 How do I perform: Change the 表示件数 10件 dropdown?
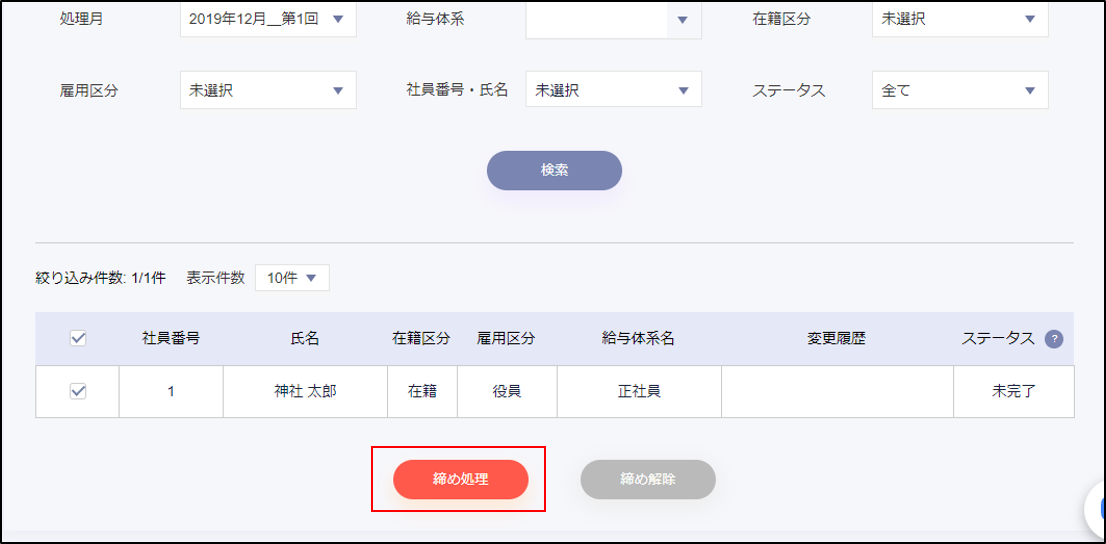coord(292,278)
